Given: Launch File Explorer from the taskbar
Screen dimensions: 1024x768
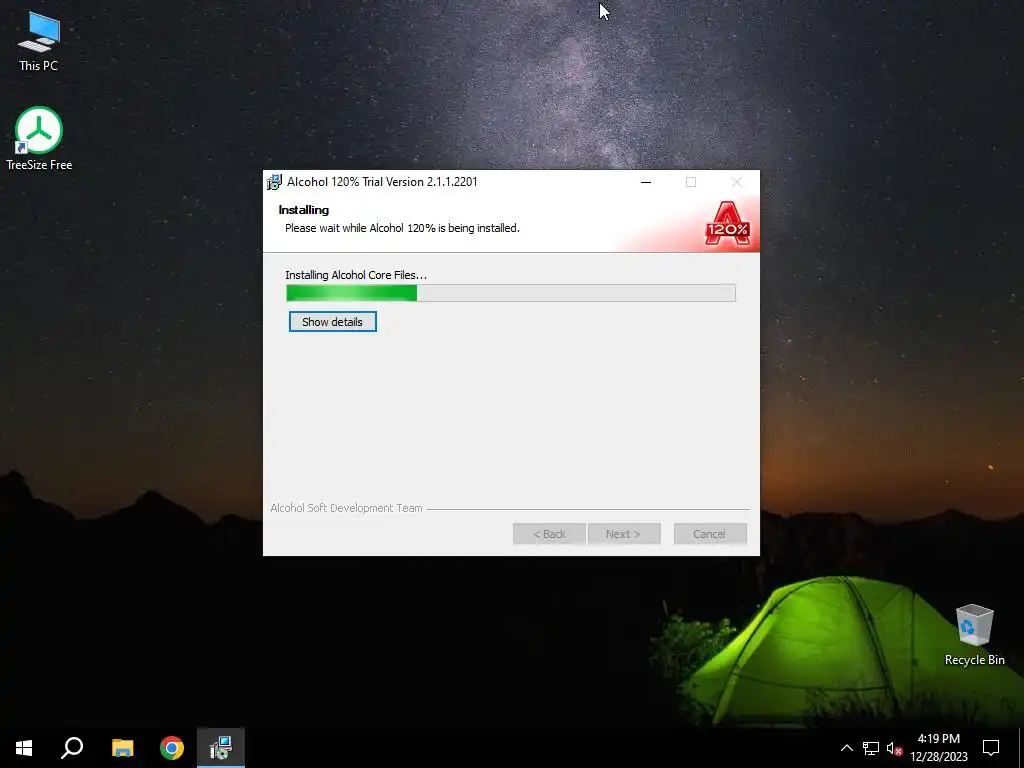Looking at the screenshot, I should (x=122, y=748).
